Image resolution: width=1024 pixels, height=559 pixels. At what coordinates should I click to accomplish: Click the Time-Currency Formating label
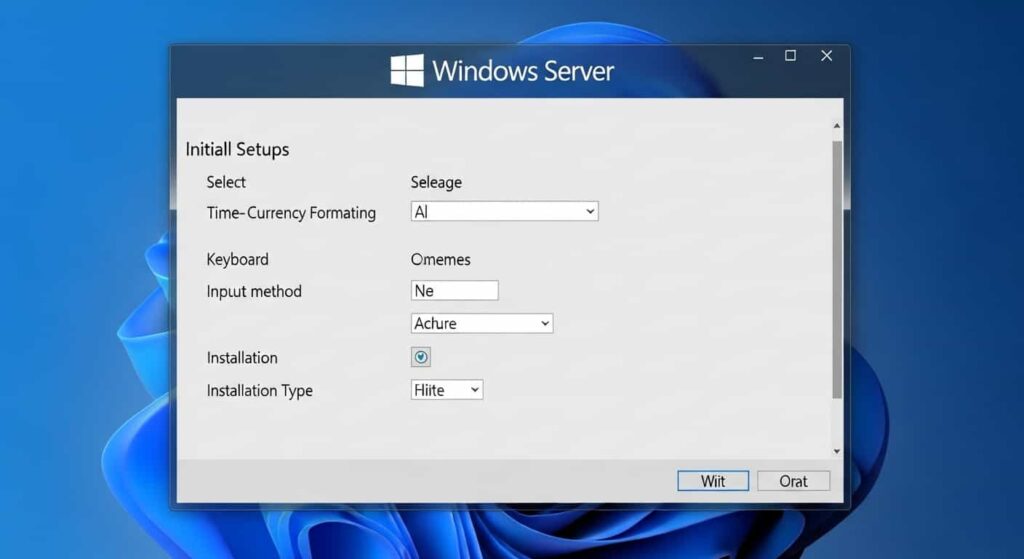(x=291, y=213)
